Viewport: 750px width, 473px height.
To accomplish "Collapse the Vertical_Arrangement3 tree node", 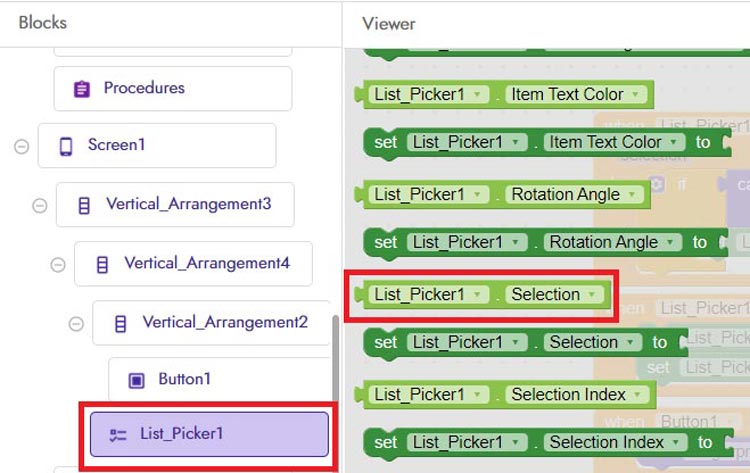I will click(x=40, y=205).
